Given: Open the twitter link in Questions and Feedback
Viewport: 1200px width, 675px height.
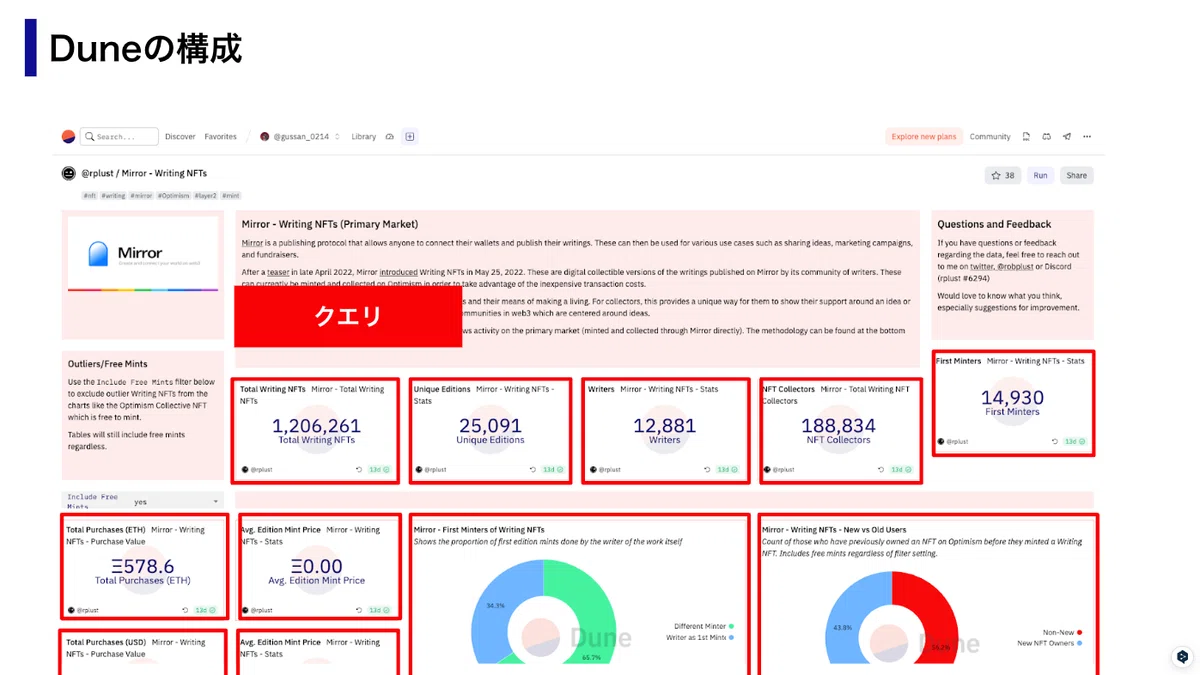Looking at the screenshot, I should [980, 267].
